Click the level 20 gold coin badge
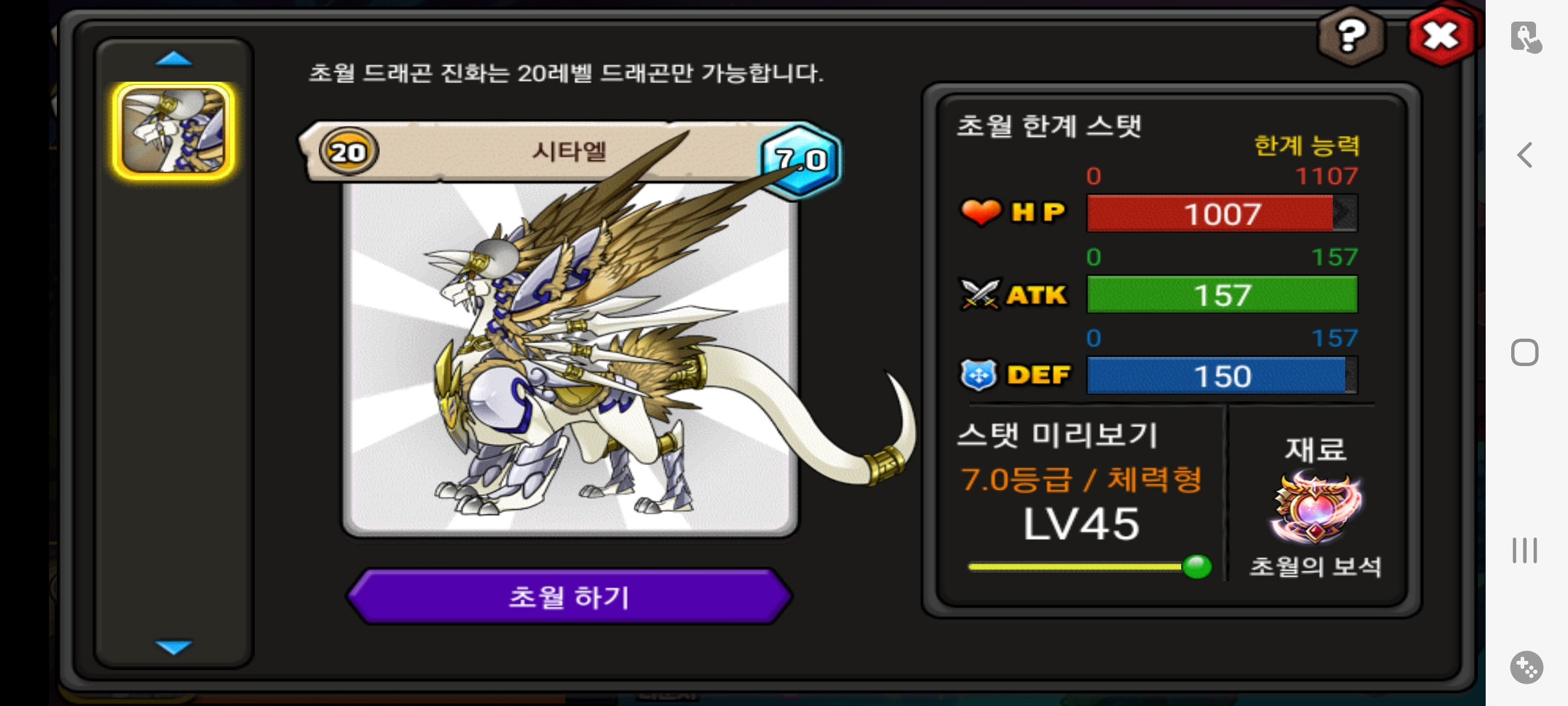 tap(348, 152)
